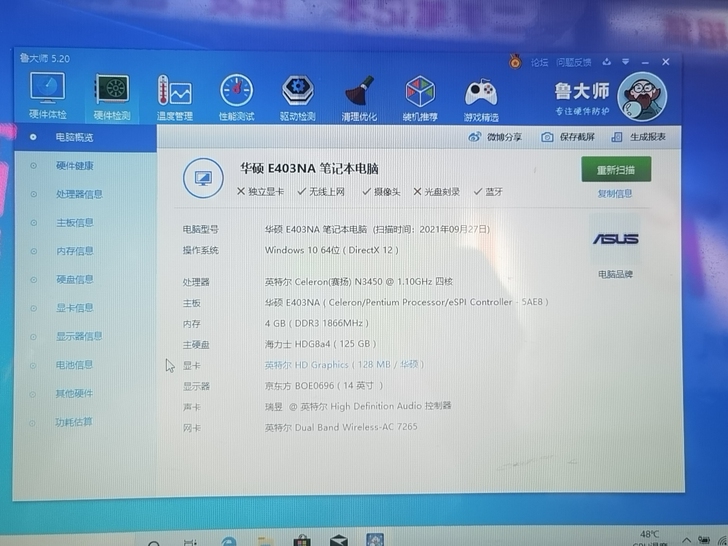Click the 48°C temperature readout in the tray
This screenshot has width=728, height=546.
650,534
